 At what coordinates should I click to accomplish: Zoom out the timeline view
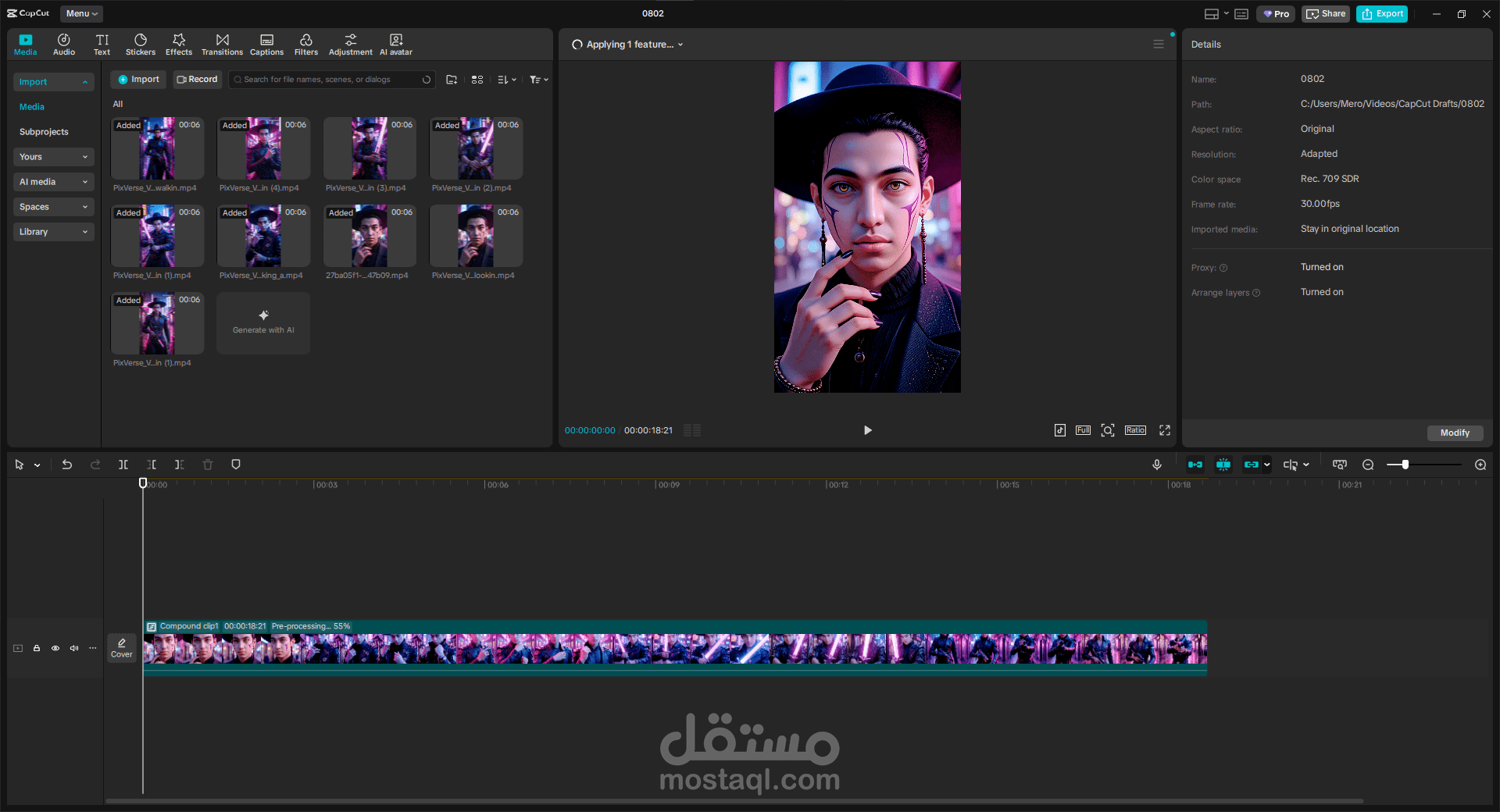pyautogui.click(x=1368, y=465)
